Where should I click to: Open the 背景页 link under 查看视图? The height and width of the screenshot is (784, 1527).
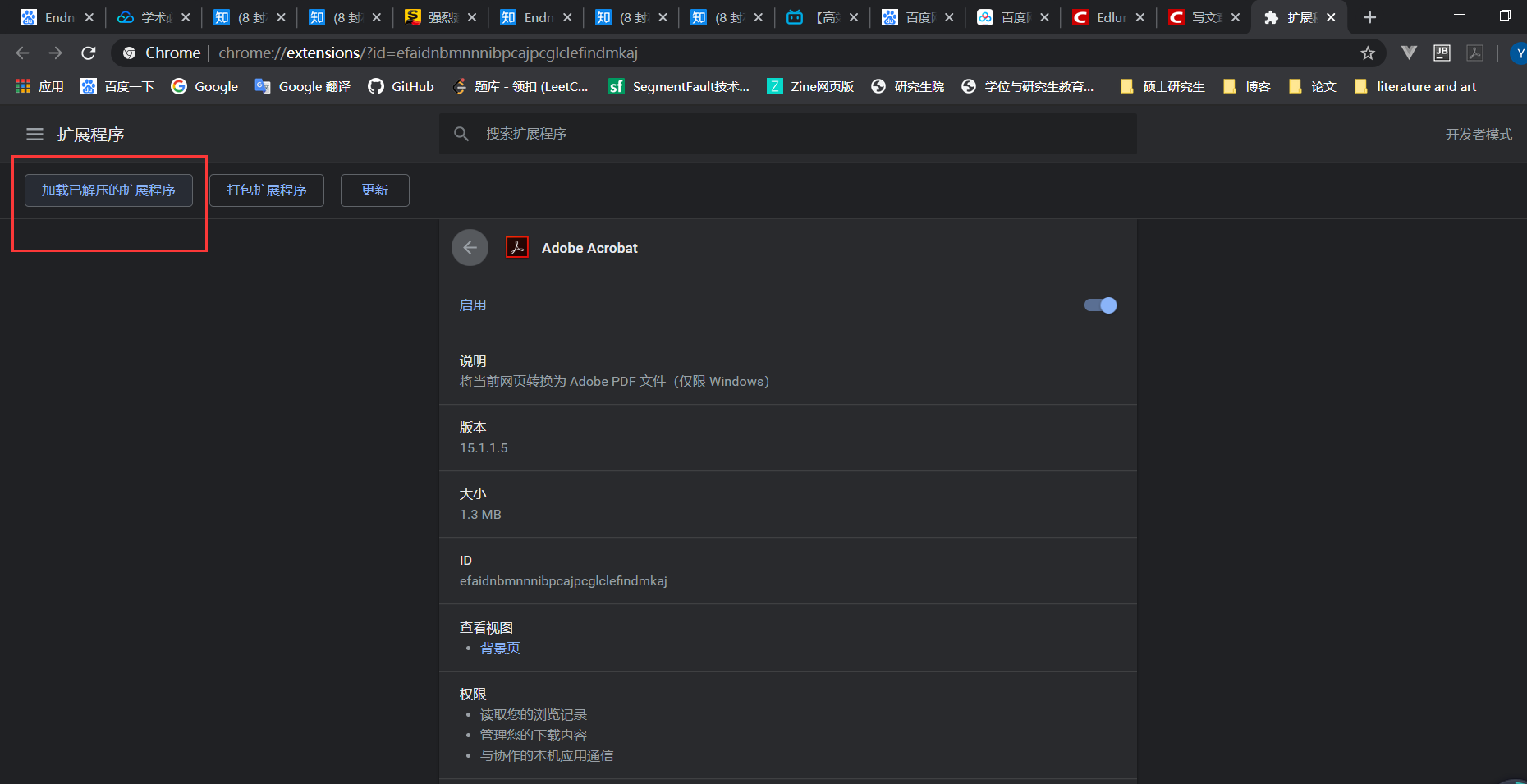[x=500, y=649]
